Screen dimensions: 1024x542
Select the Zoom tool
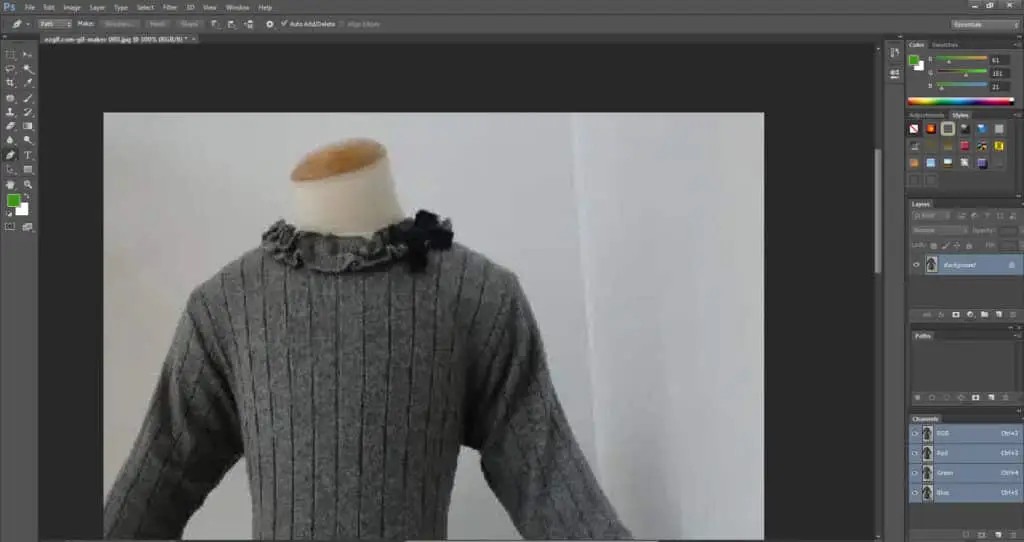[28, 185]
